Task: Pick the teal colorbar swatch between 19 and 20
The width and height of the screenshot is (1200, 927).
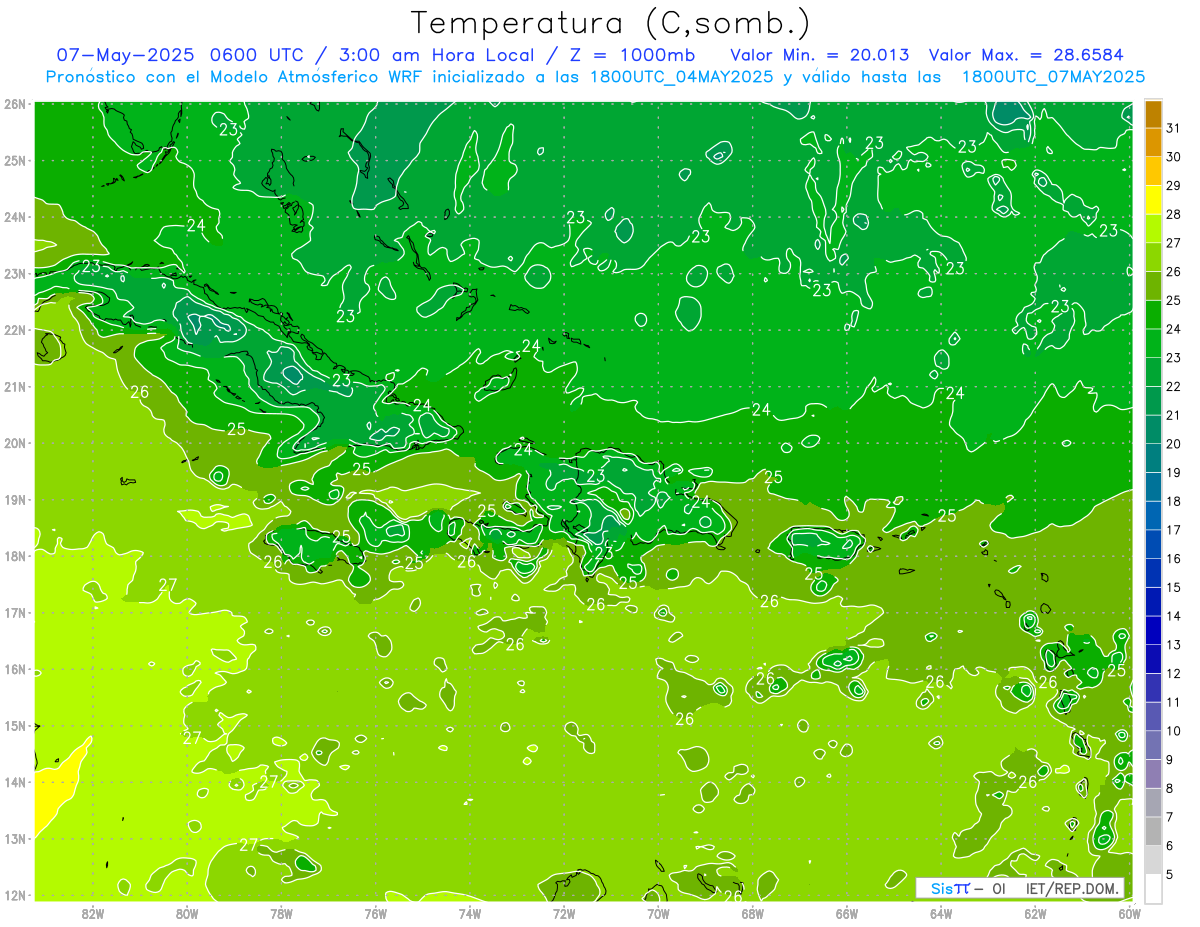Action: 1153,458
